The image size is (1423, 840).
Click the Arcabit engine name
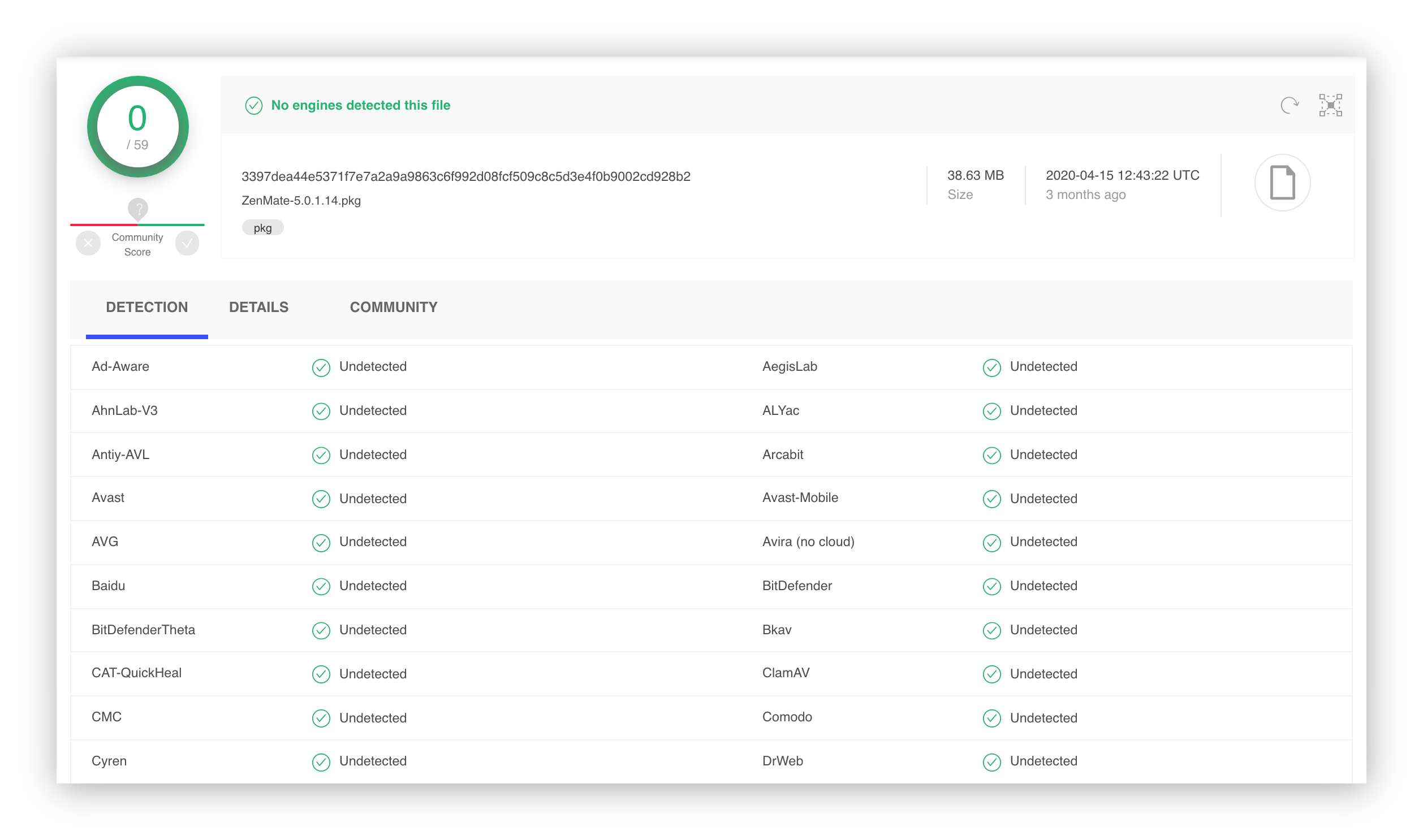[783, 454]
